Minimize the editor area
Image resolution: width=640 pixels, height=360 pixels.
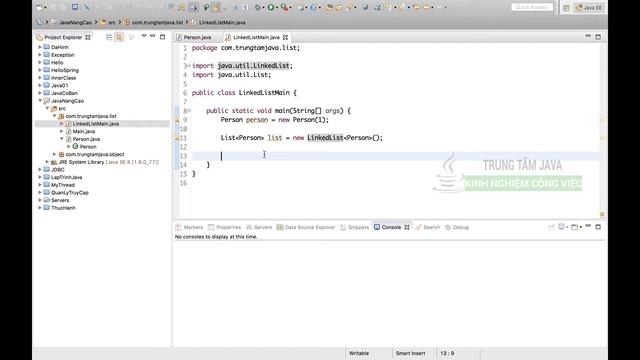(588, 36)
